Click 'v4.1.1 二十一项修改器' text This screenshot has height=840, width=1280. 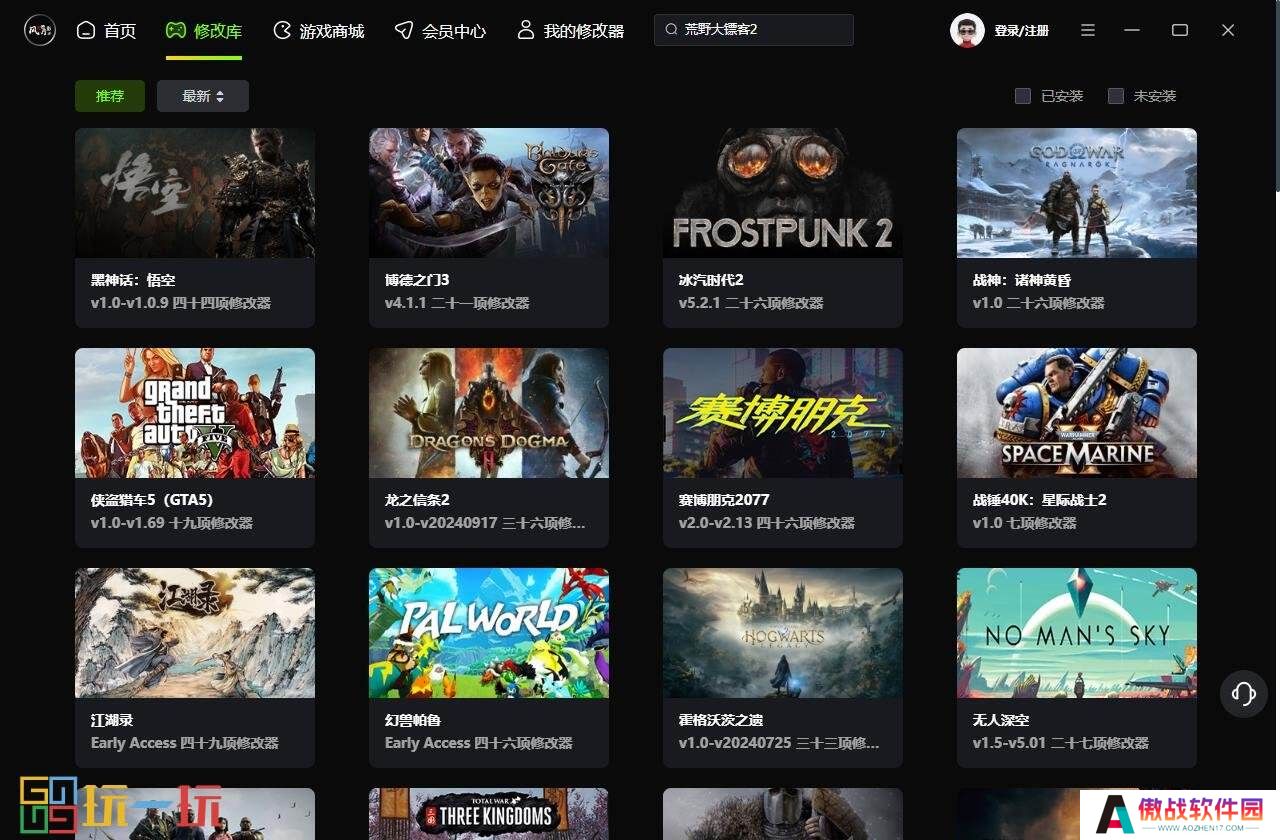457,303
